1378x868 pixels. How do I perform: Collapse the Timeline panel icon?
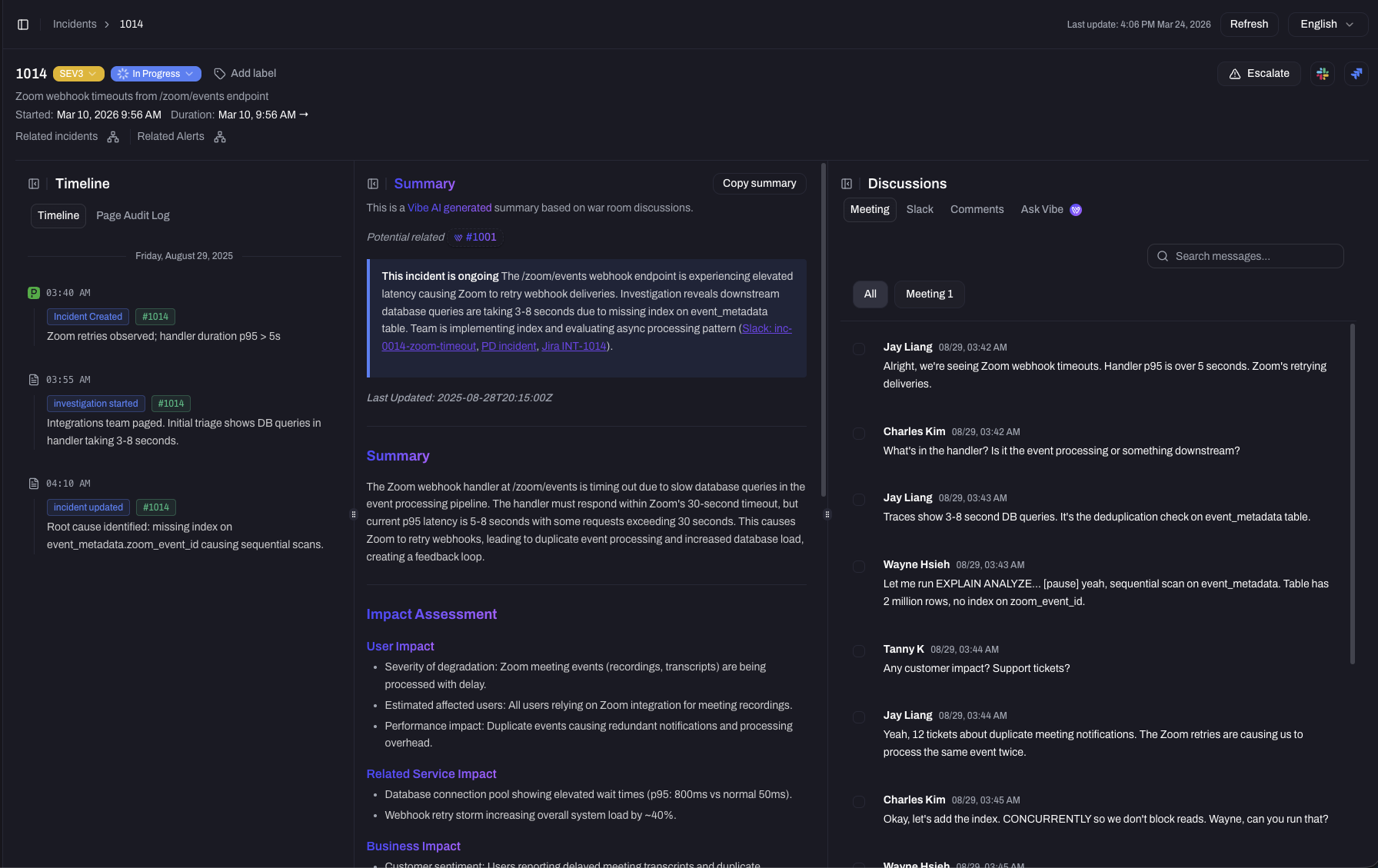(34, 184)
